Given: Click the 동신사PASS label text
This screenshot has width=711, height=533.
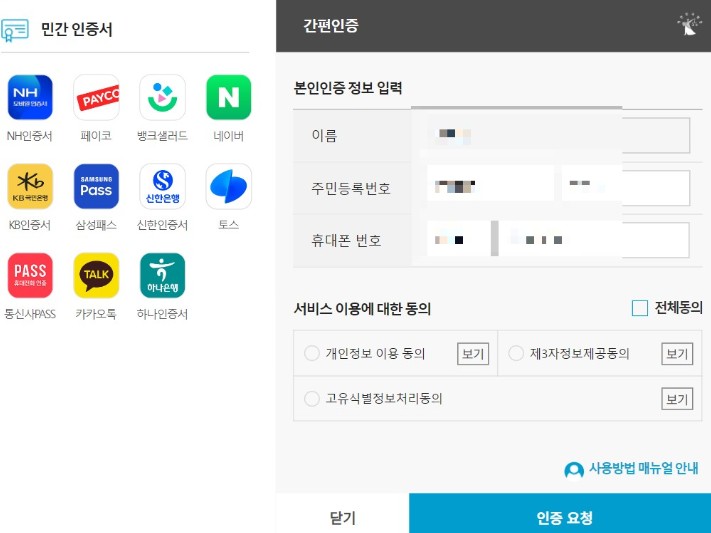Looking at the screenshot, I should (30, 314).
